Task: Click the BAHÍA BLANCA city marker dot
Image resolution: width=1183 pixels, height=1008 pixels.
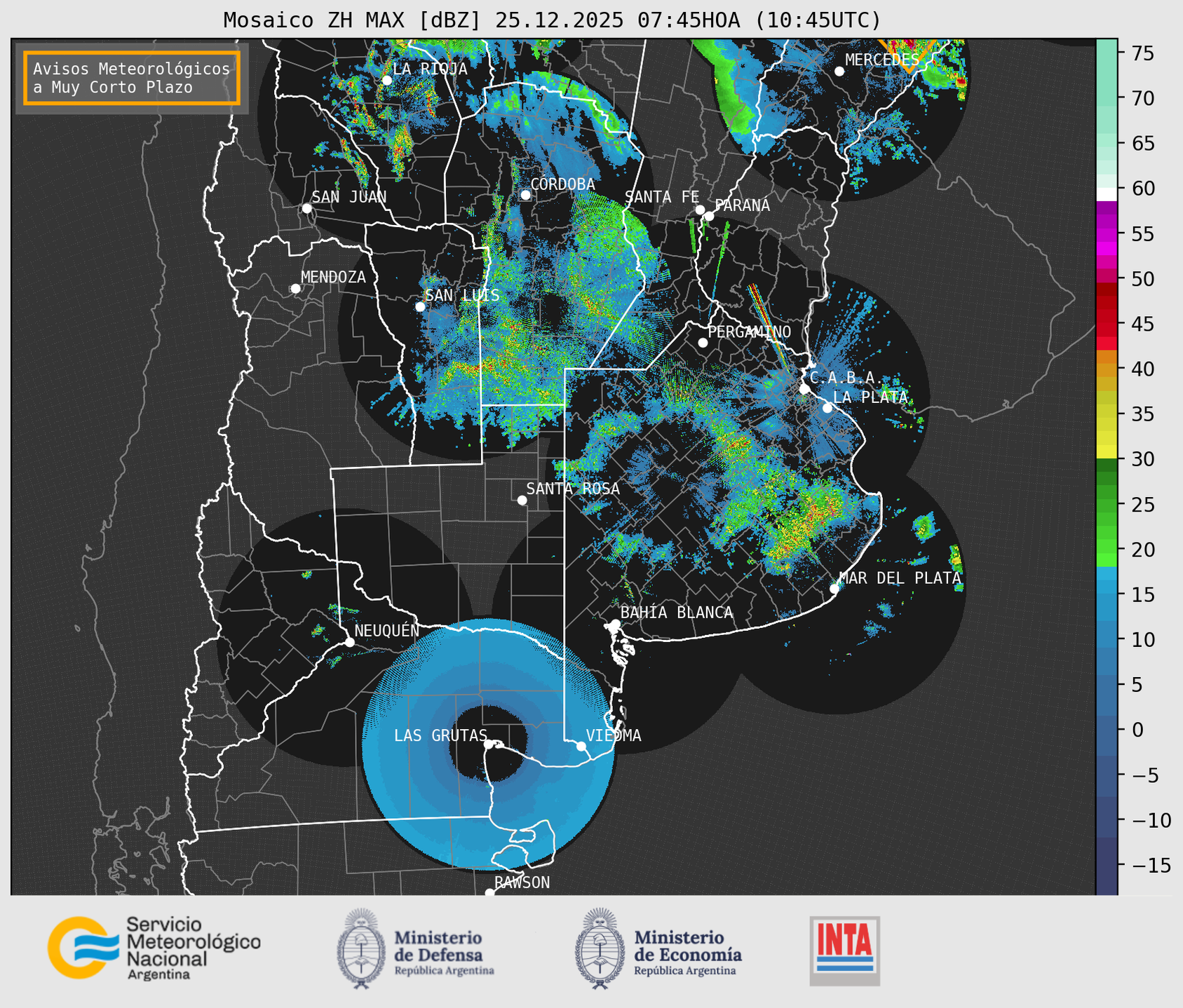Action: 615,624
